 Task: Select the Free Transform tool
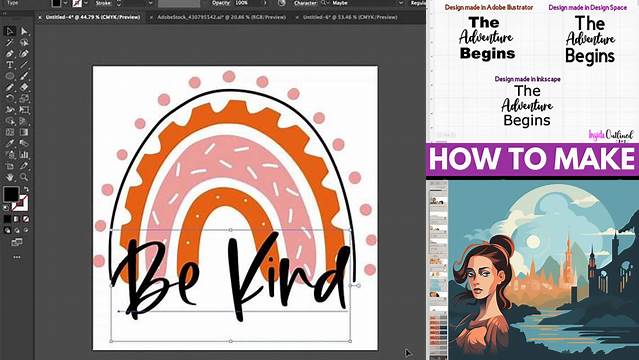(24, 109)
